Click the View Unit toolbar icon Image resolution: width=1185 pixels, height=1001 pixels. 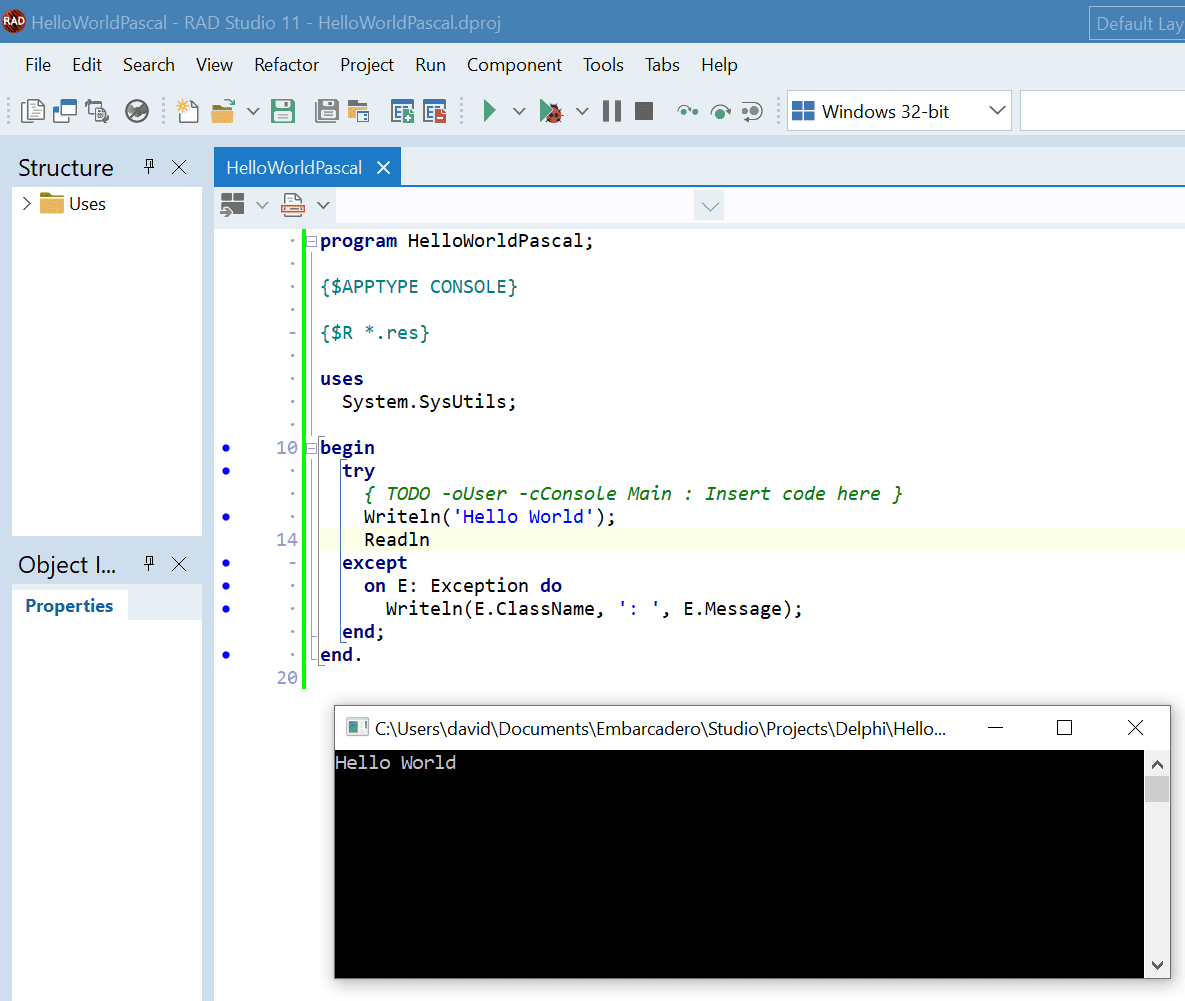32,111
